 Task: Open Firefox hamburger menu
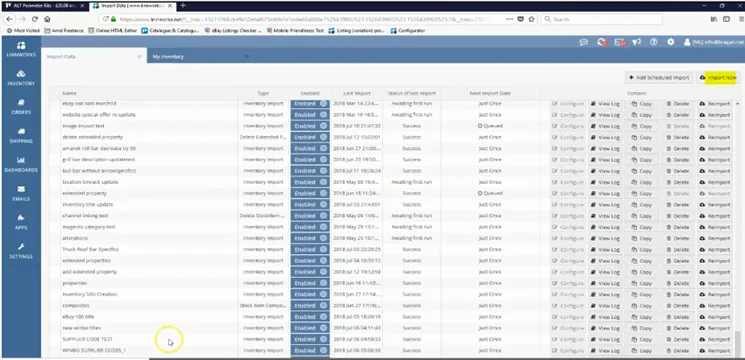coord(741,19)
